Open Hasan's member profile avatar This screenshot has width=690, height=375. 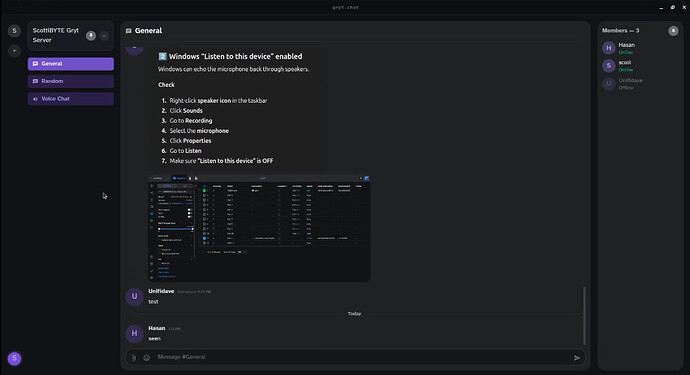point(609,48)
